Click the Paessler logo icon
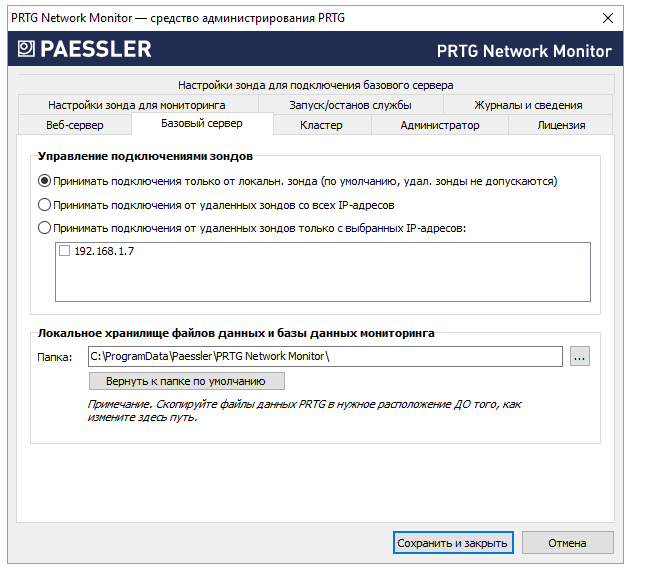645x581 pixels. coord(26,49)
